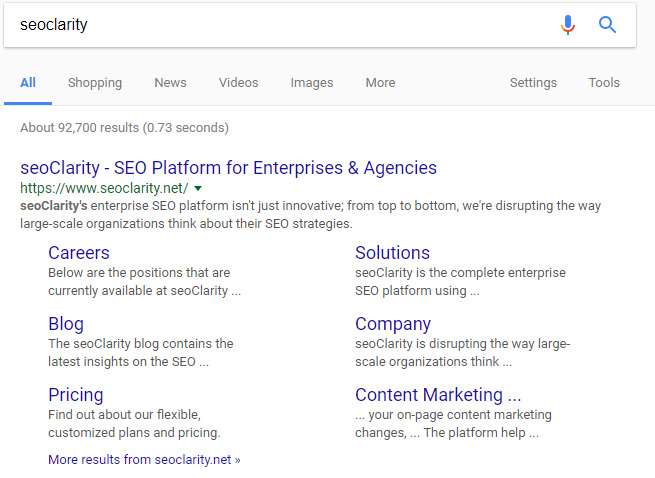The image size is (655, 478).
Task: Open the Videos tab
Action: click(239, 83)
